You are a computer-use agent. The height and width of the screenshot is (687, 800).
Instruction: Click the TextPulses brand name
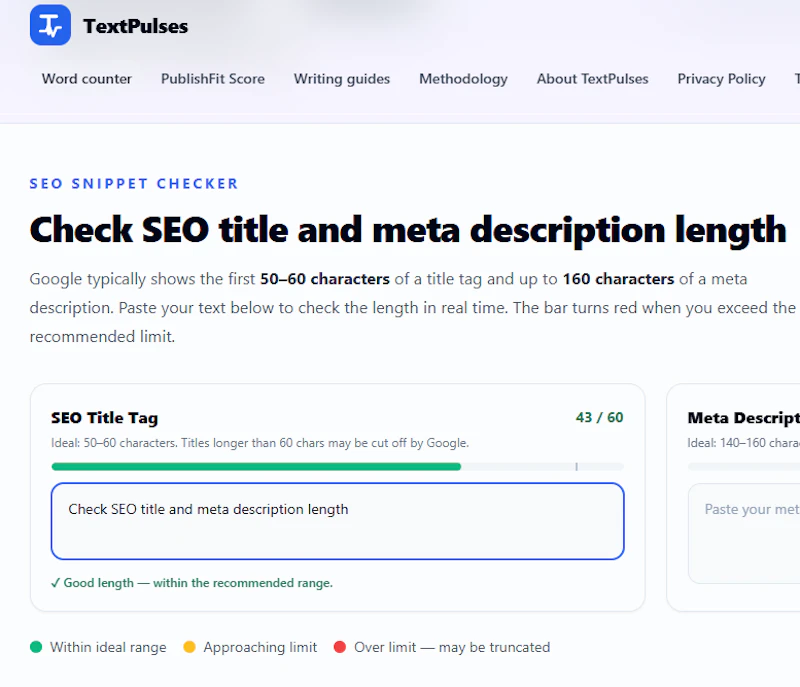[x=136, y=27]
